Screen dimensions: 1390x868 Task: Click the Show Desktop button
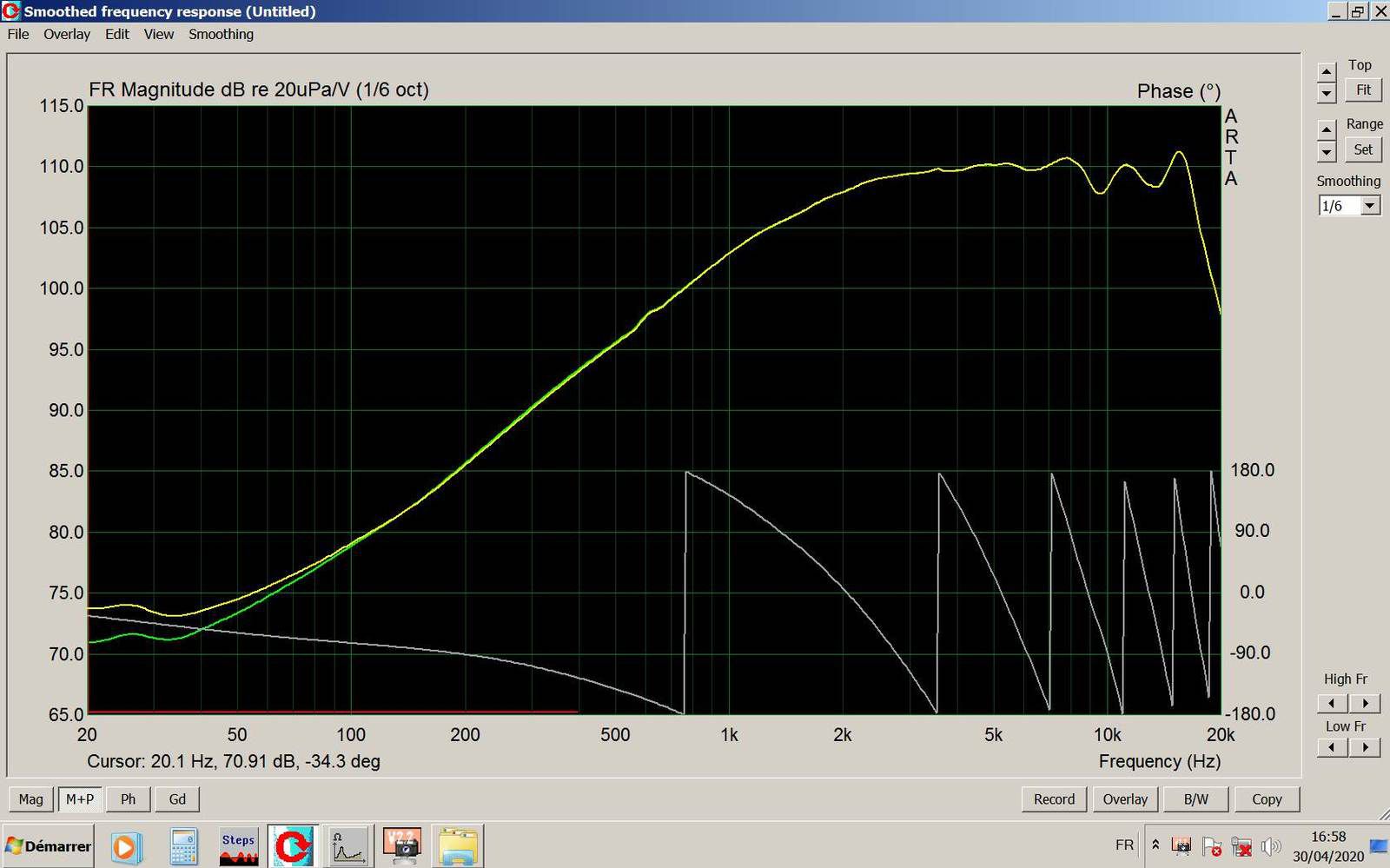[x=1379, y=845]
